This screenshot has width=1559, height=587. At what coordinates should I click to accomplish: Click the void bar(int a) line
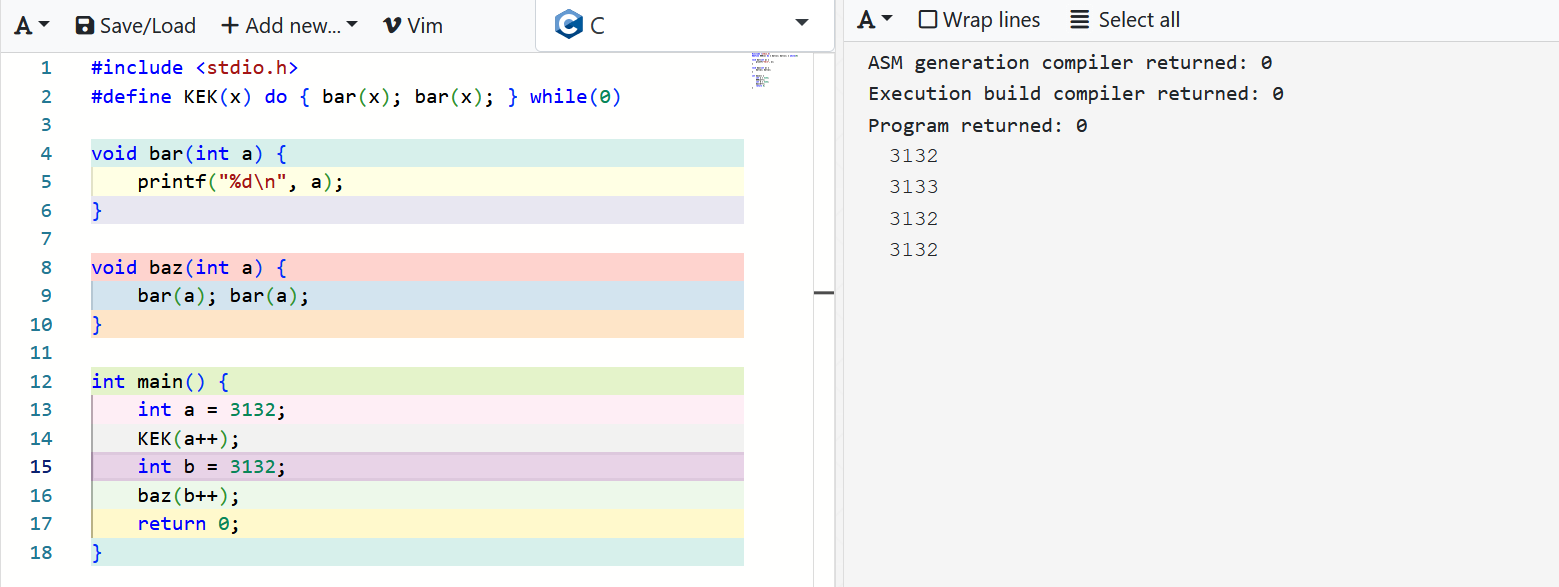417,153
